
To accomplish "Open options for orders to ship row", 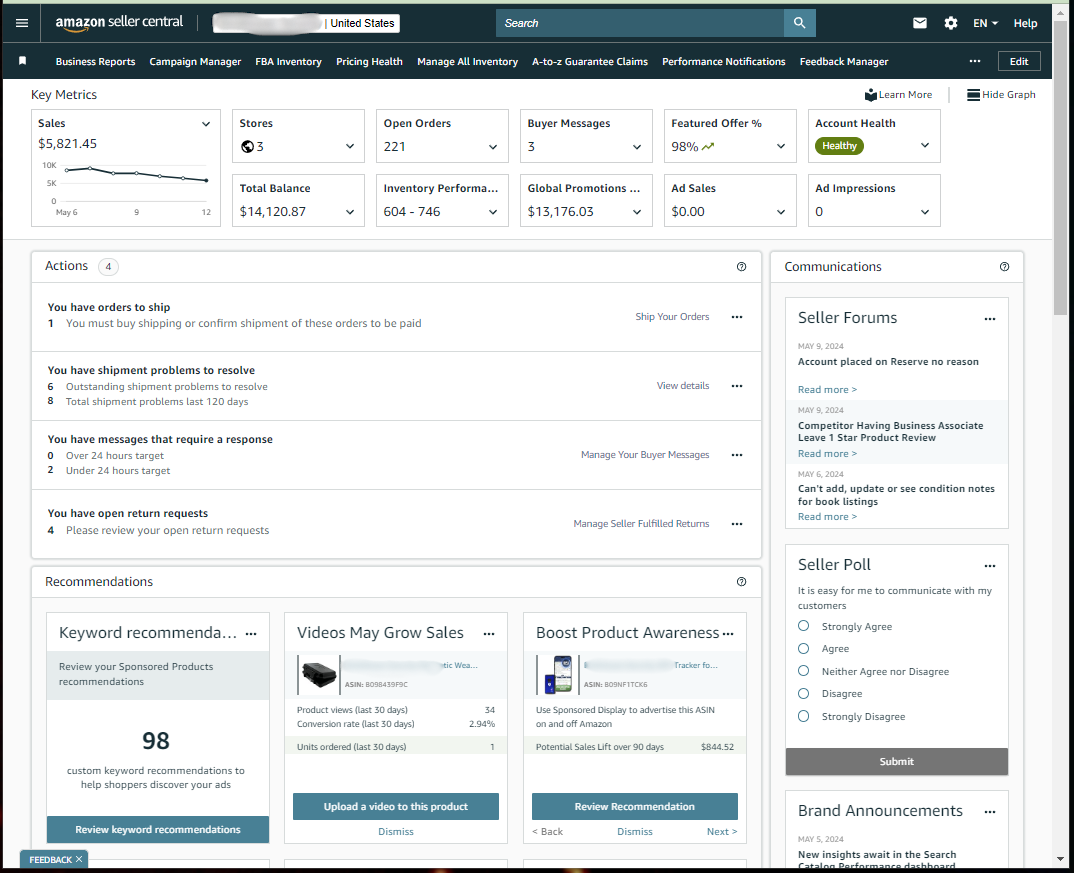I will pyautogui.click(x=737, y=317).
